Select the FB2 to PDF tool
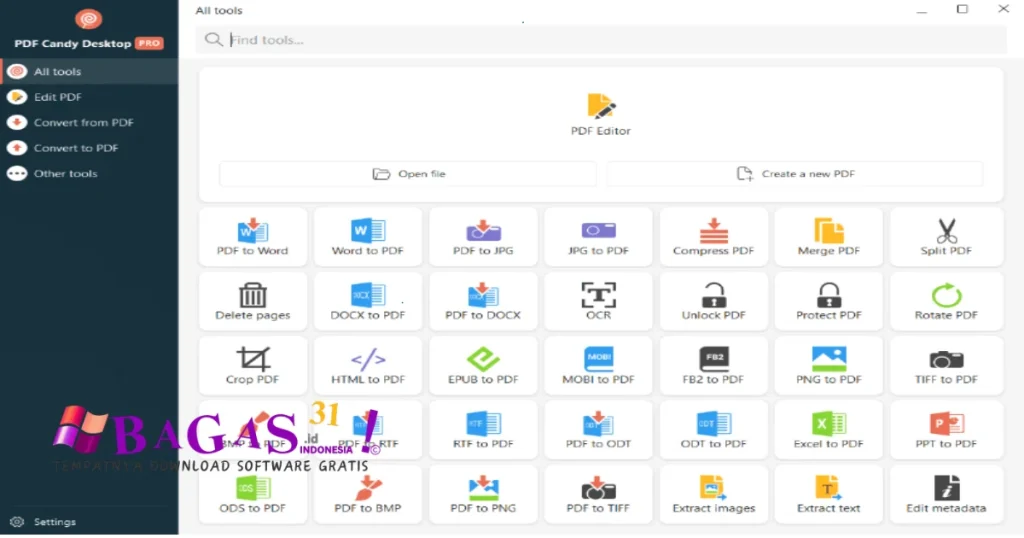This screenshot has height=538, width=1024. tap(714, 366)
